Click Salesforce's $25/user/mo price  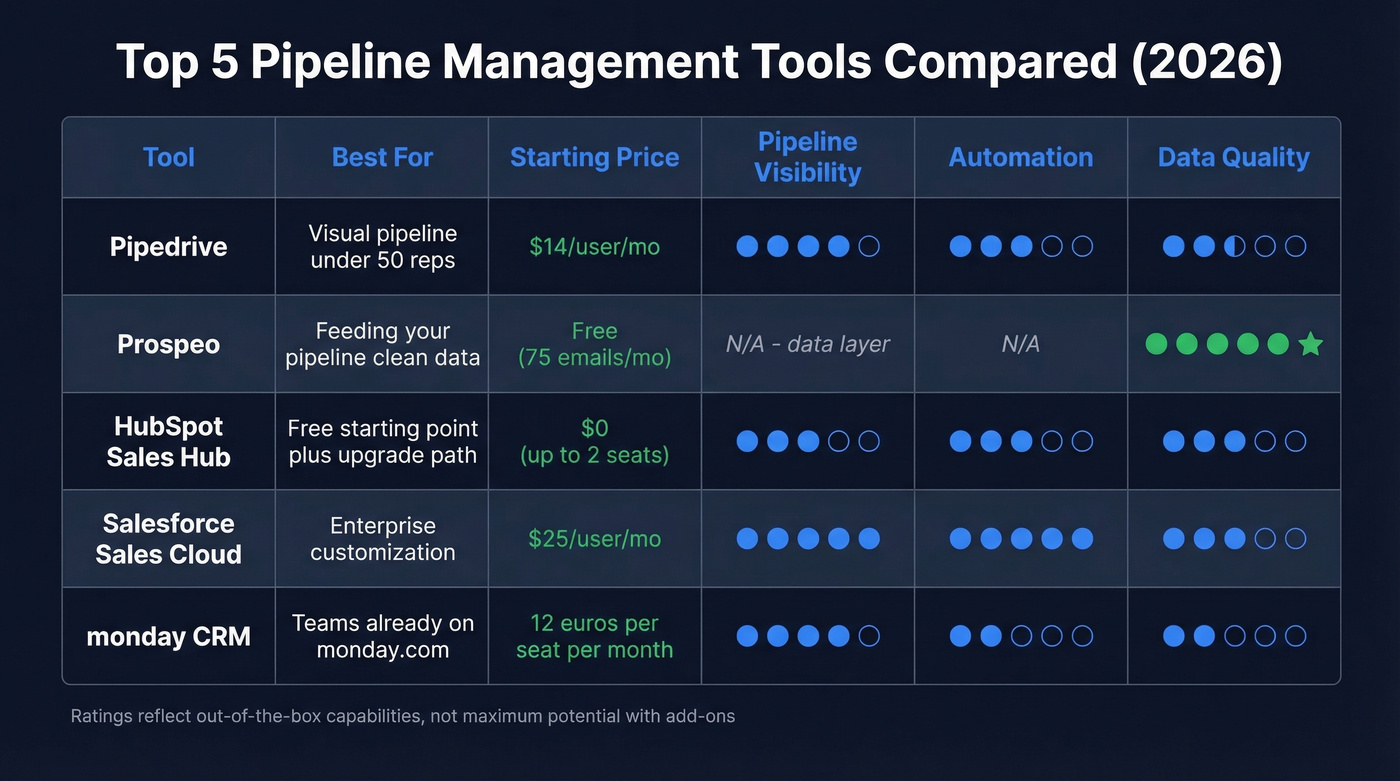point(594,538)
